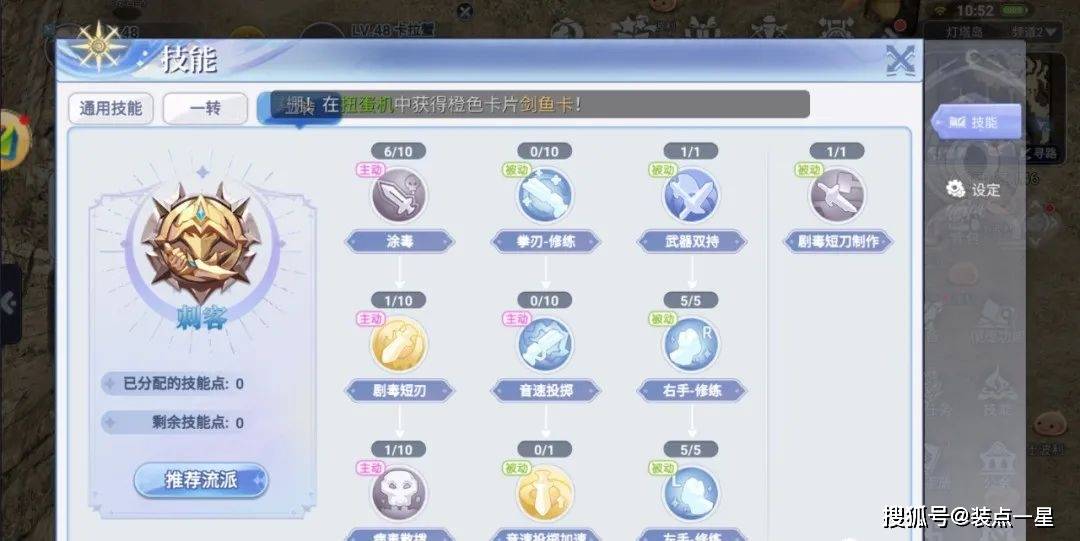The width and height of the screenshot is (1080, 541).
Task: Tap the skull poison skill icon
Action: click(399, 493)
